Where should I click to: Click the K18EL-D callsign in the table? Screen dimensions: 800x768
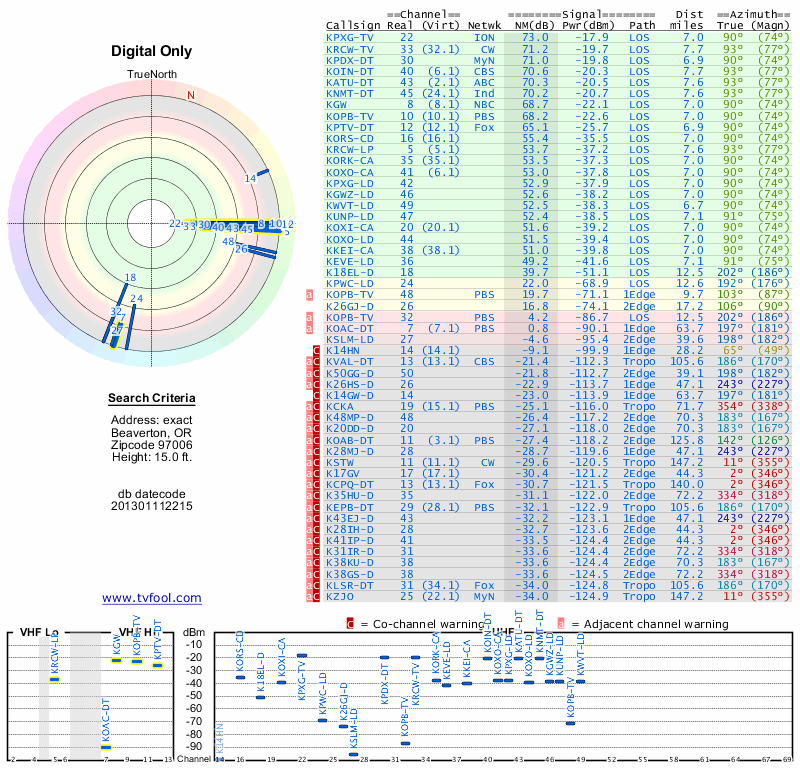click(350, 272)
